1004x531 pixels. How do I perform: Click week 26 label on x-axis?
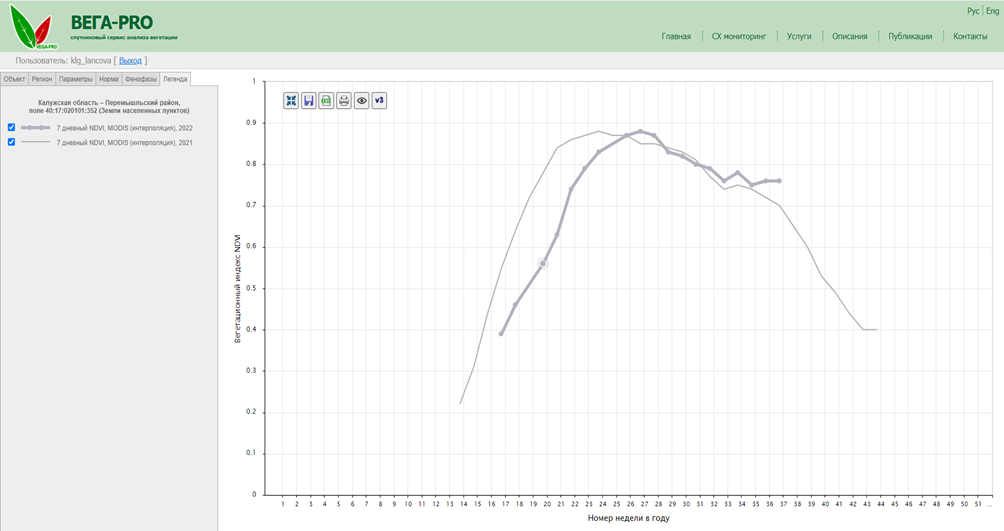[x=631, y=504]
